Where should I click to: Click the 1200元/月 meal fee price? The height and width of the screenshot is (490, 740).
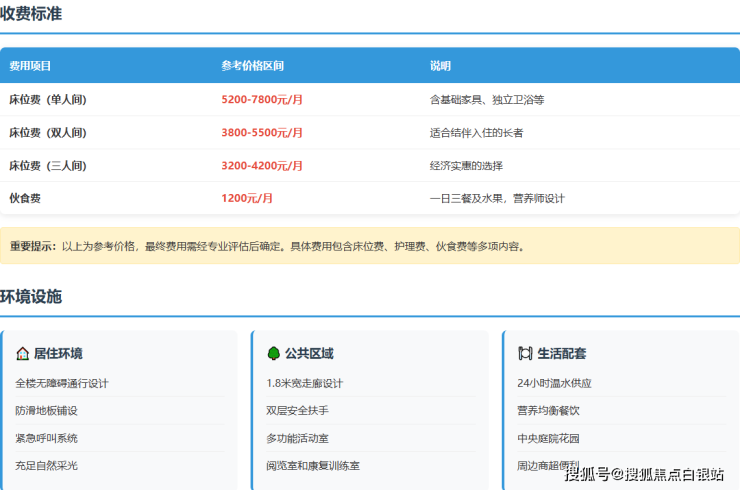point(247,199)
